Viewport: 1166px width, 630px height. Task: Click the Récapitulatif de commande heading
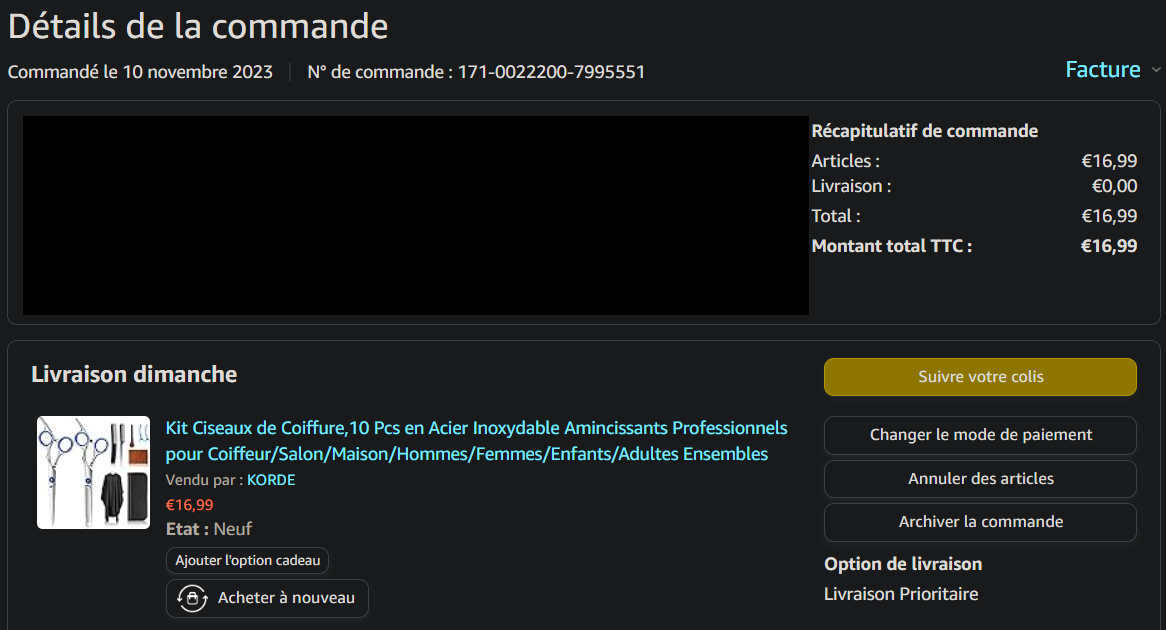click(x=924, y=131)
